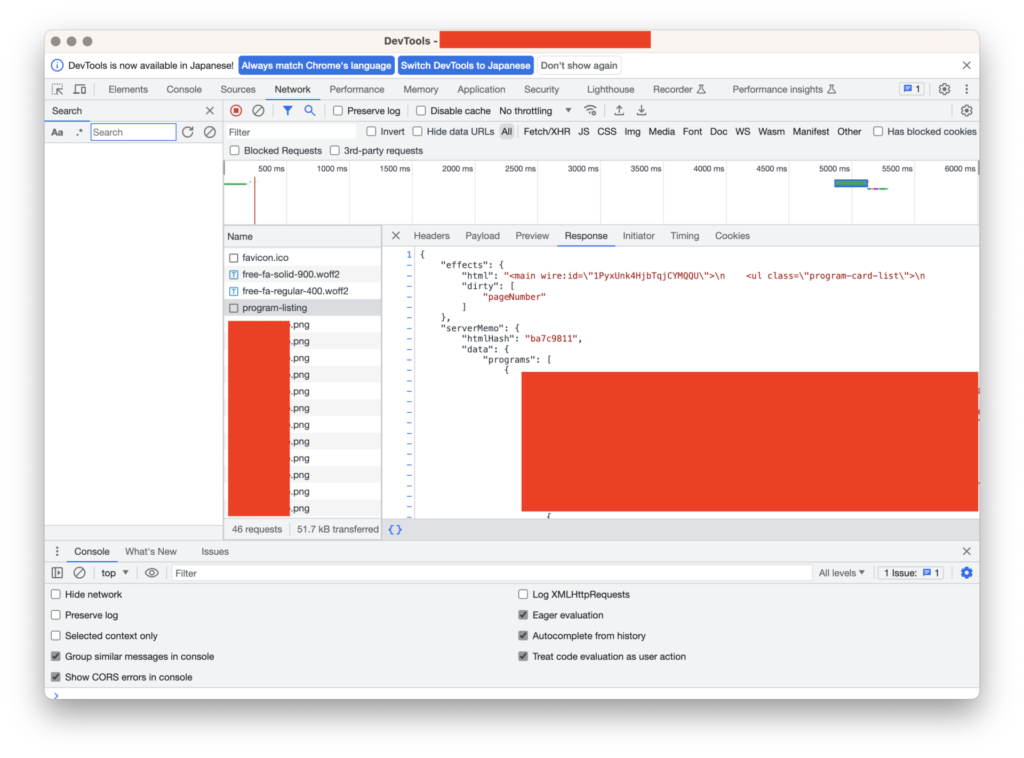Show console sidebar icon
This screenshot has height=758, width=1024.
click(x=57, y=573)
